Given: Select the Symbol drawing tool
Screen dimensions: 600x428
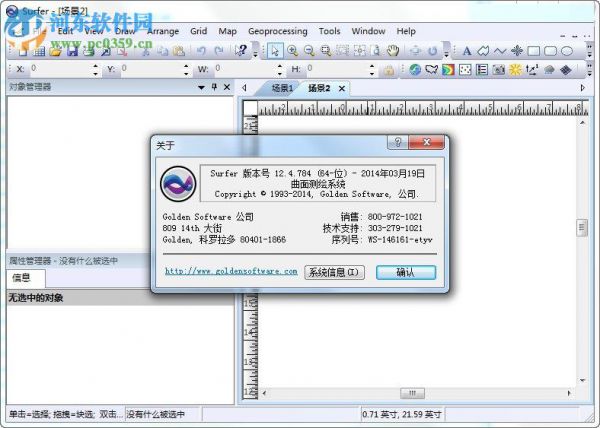Looking at the screenshot, I should pos(517,51).
